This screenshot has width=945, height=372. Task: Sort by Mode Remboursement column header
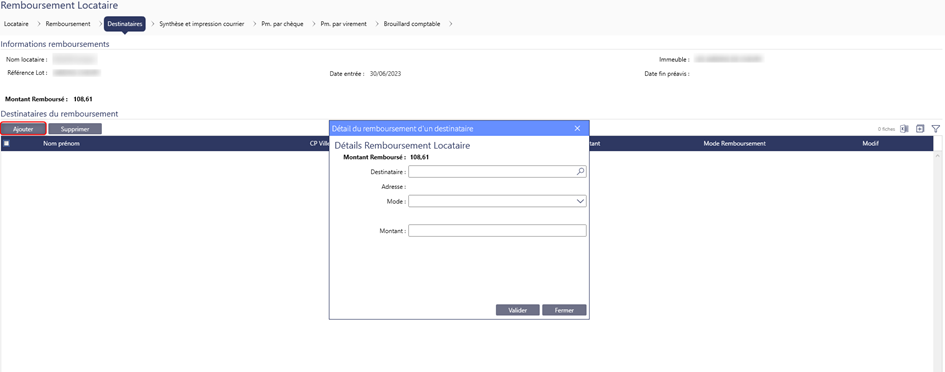pyautogui.click(x=734, y=143)
